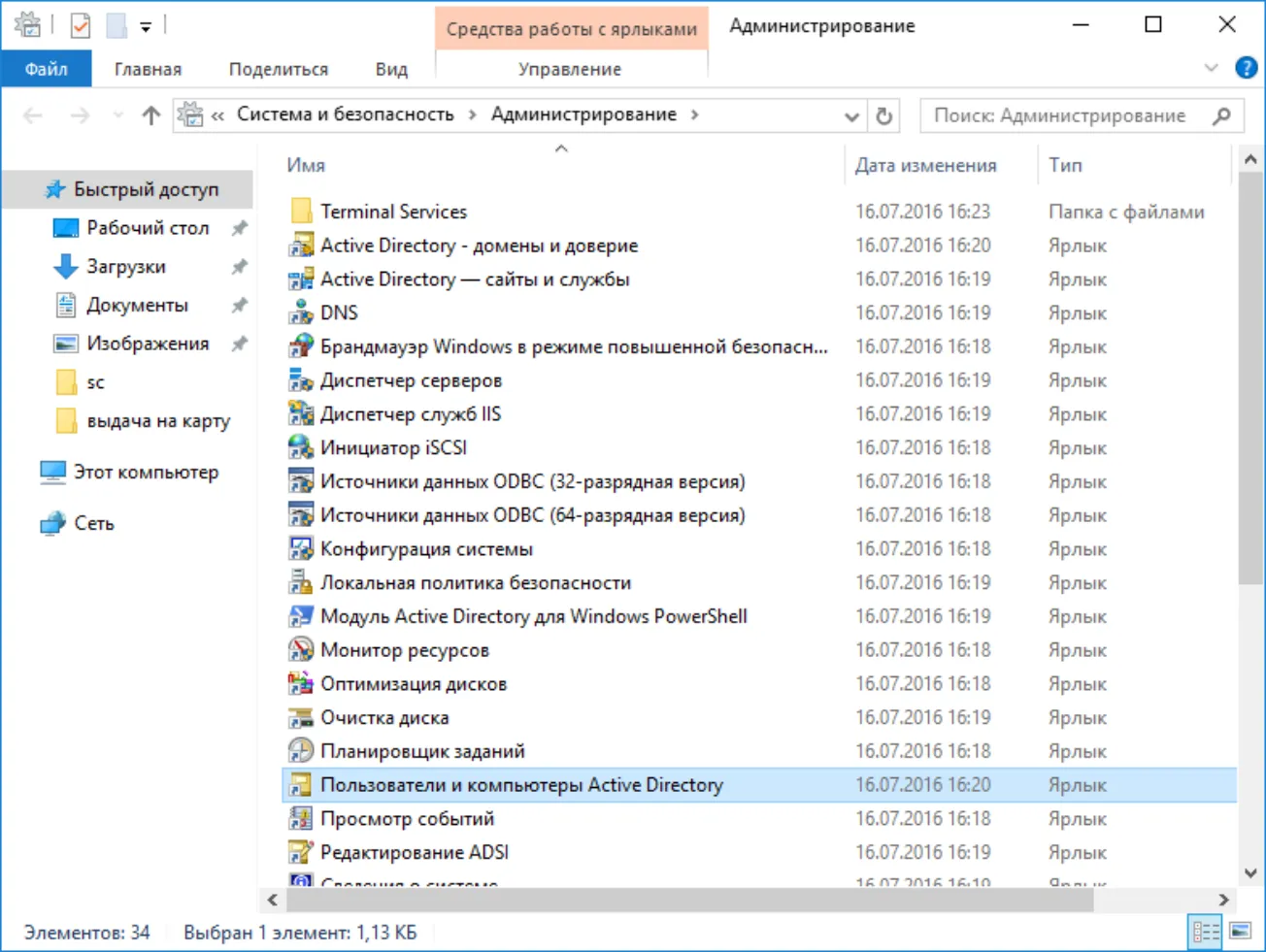The height and width of the screenshot is (952, 1266).
Task: Open the Вид ribbon tab
Action: 391,69
